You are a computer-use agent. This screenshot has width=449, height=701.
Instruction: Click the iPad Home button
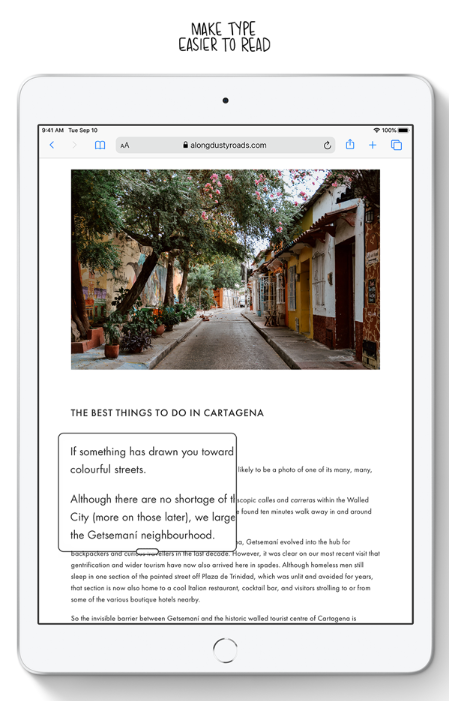225,650
